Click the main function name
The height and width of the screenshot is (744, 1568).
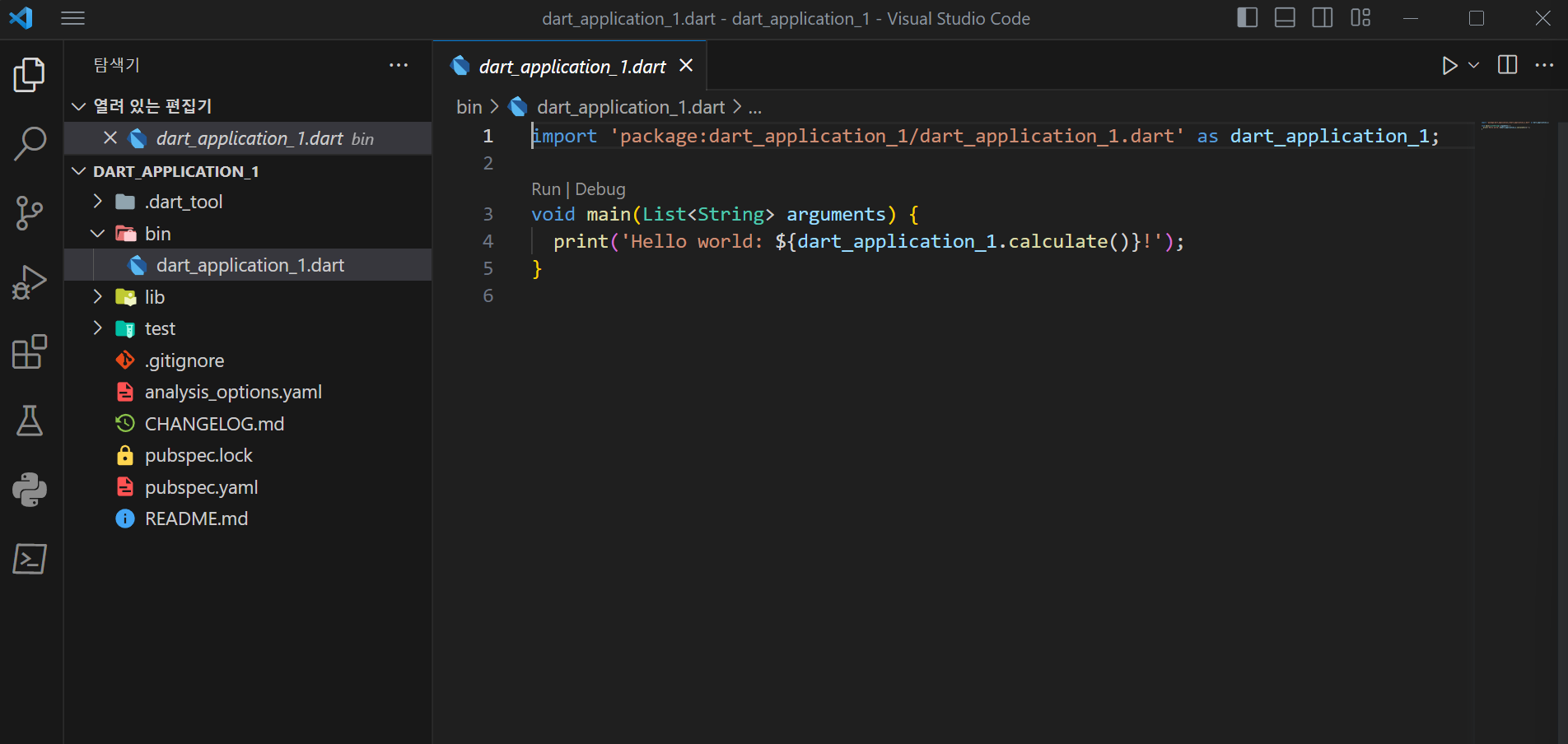click(609, 214)
